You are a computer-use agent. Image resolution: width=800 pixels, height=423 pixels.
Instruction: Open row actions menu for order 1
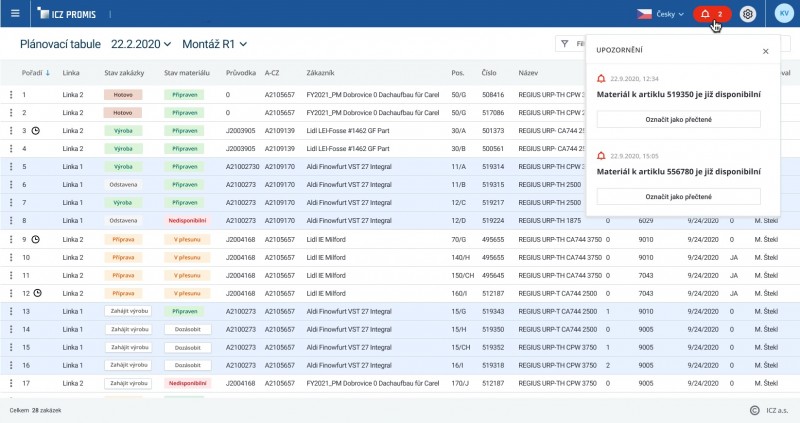point(11,94)
